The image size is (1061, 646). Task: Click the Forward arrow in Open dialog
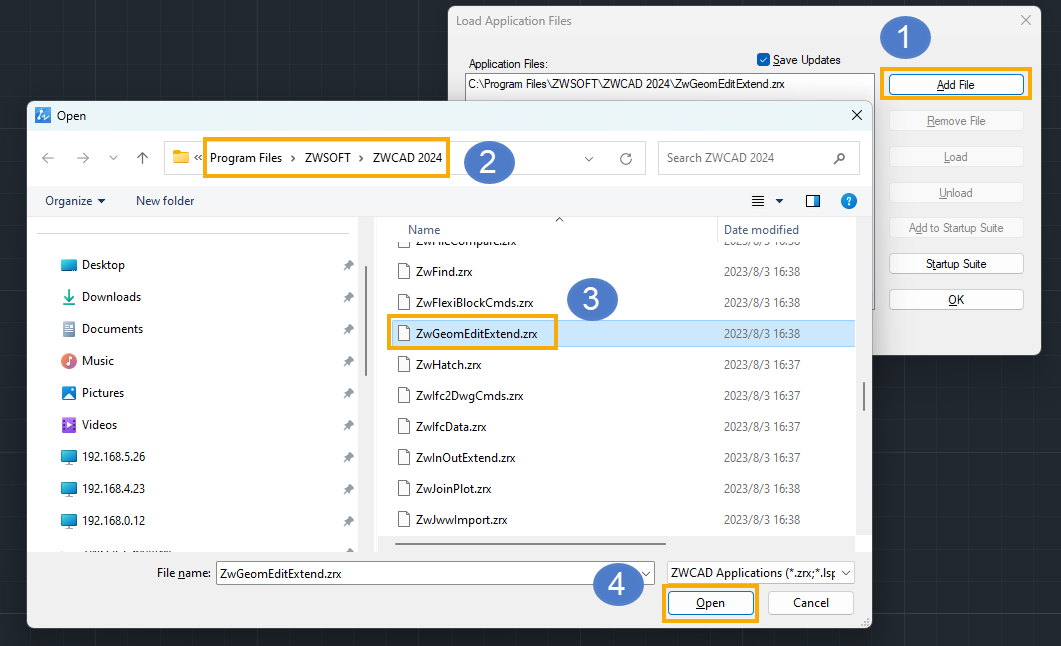tap(83, 158)
